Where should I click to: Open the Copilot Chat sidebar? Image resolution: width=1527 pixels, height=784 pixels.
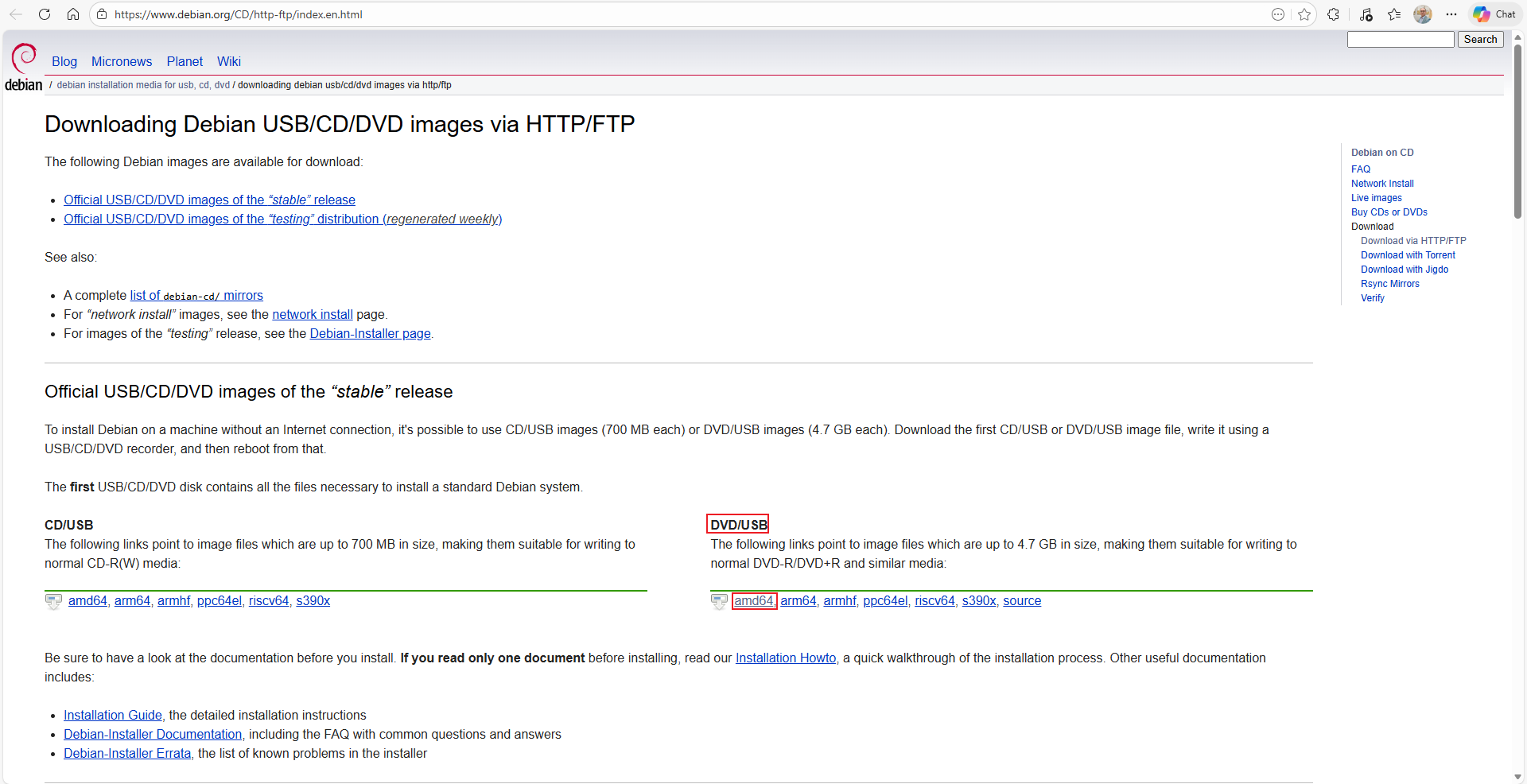click(1494, 14)
